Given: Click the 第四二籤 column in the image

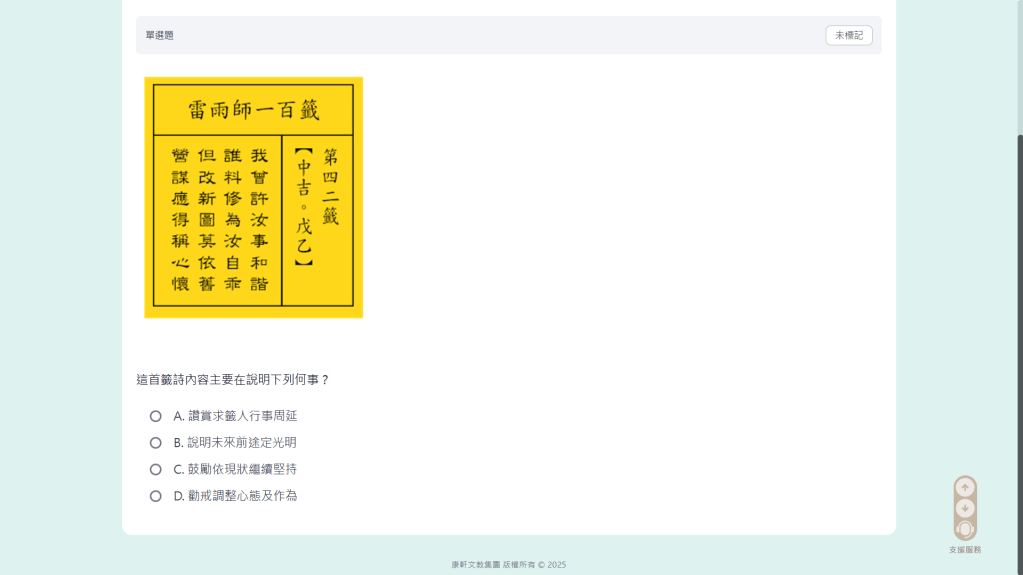Looking at the screenshot, I should click(331, 187).
